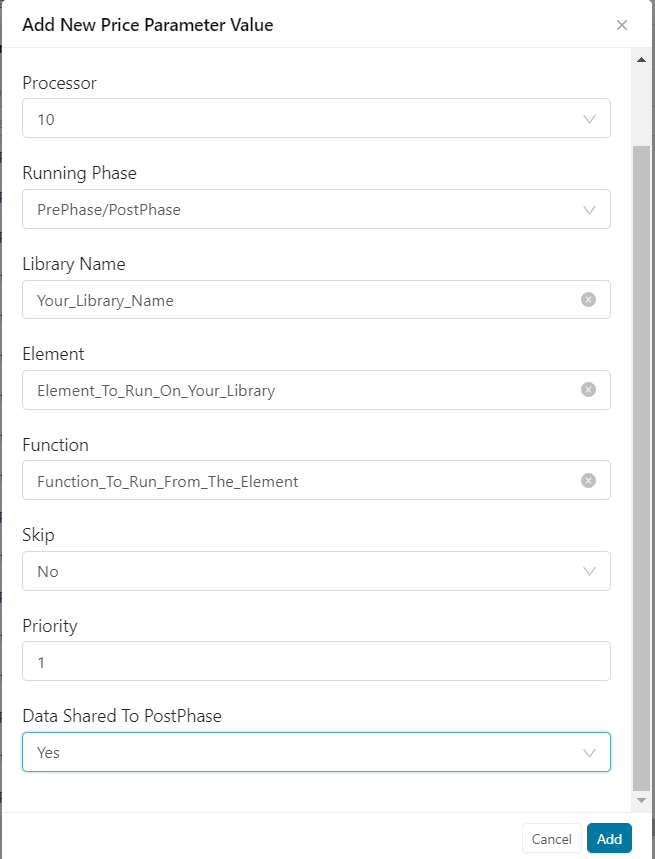655x859 pixels.
Task: Expand the Running Phase chevron
Action: pyautogui.click(x=589, y=210)
